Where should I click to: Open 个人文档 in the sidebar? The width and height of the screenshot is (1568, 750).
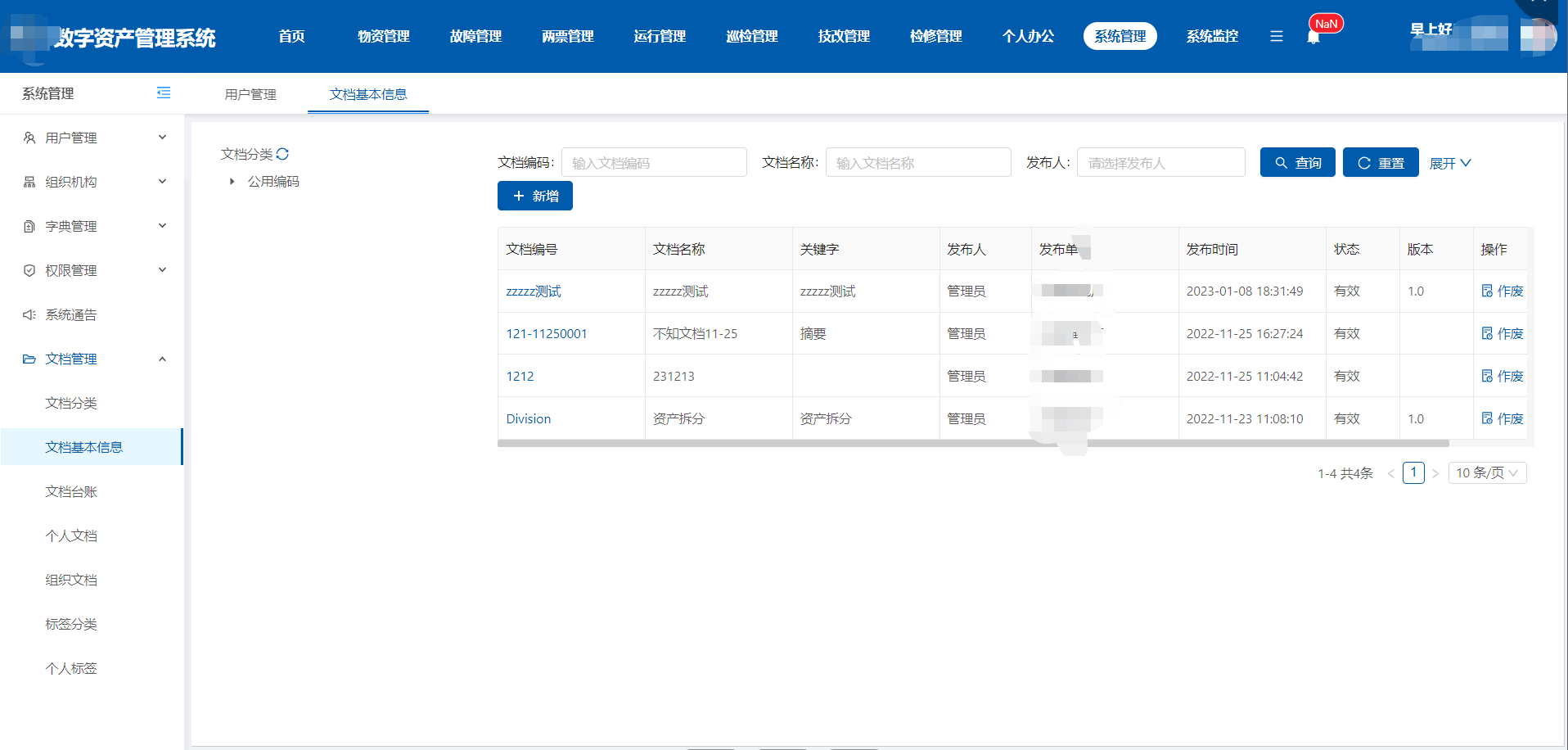click(71, 535)
